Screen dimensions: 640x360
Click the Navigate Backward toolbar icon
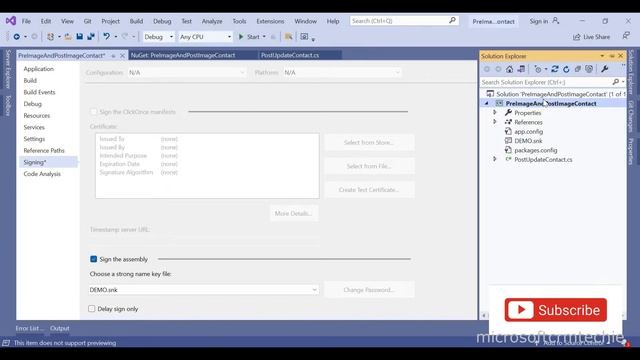[16, 37]
